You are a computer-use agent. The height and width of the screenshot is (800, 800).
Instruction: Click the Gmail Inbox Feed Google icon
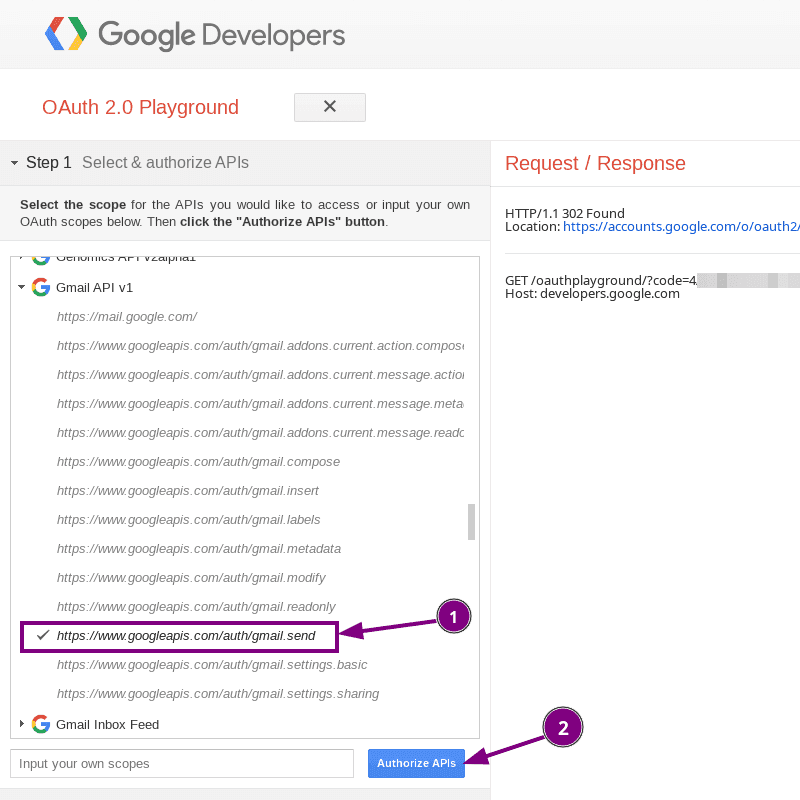[41, 724]
